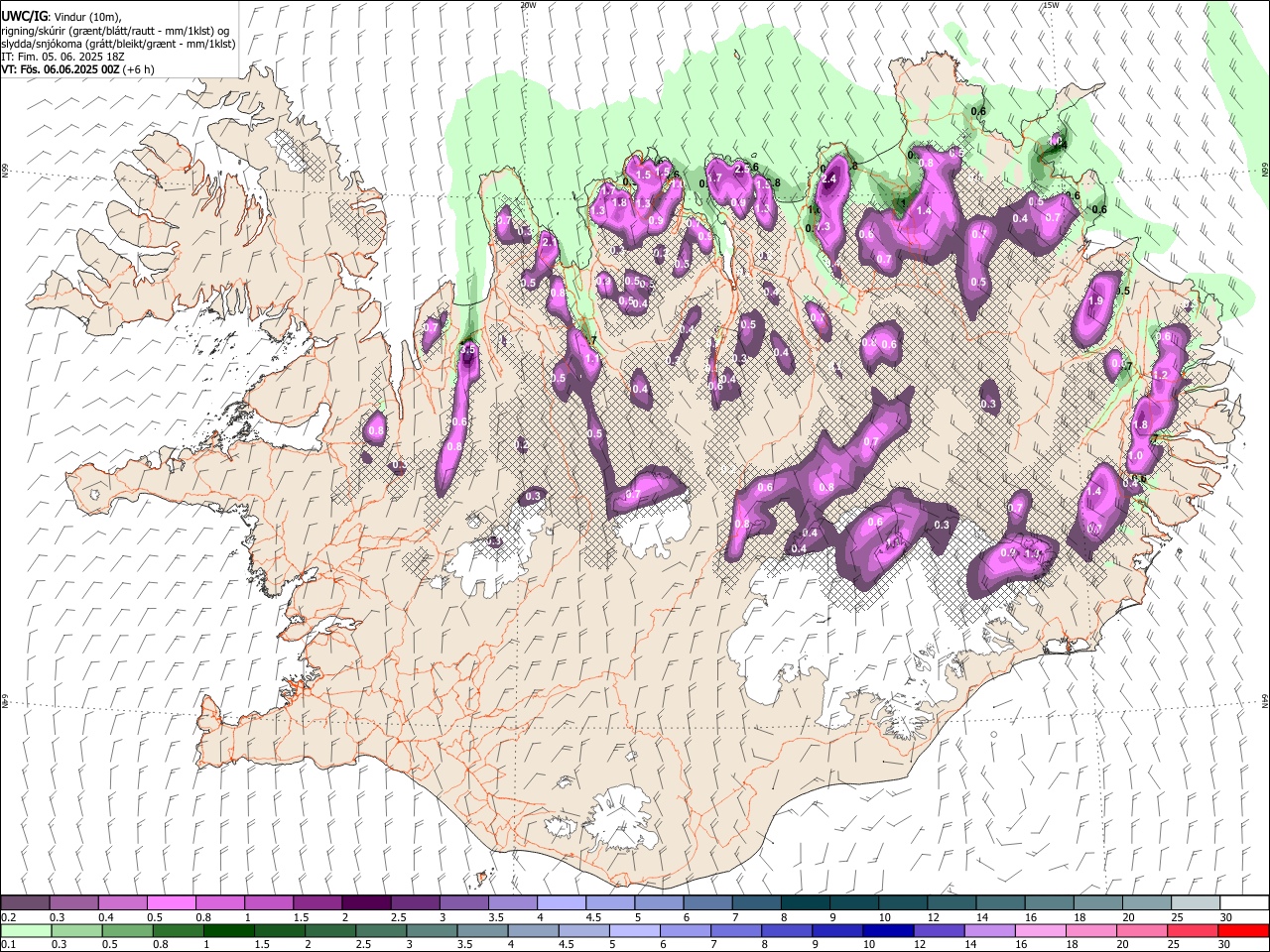
Task: Select the darkest purple 2 mm snow swatch
Action: pos(366,902)
